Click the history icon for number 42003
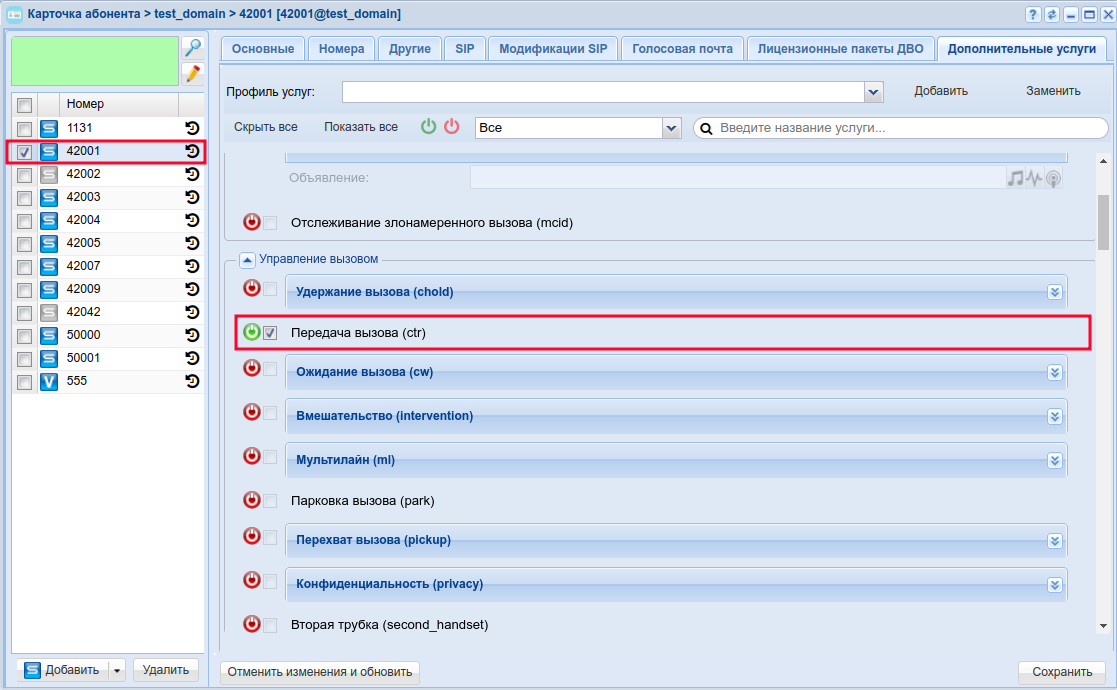Screen dimensions: 1117x690 (x=192, y=197)
